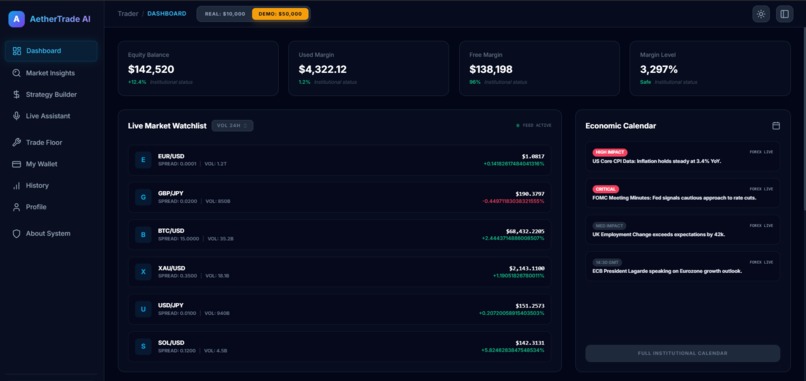Select the SOL/USD watchlist row
The width and height of the screenshot is (806, 381).
(339, 347)
